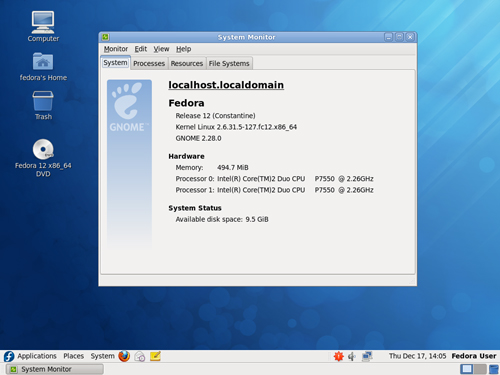Open the Places panel menu
Image resolution: width=500 pixels, height=375 pixels.
pyautogui.click(x=74, y=356)
